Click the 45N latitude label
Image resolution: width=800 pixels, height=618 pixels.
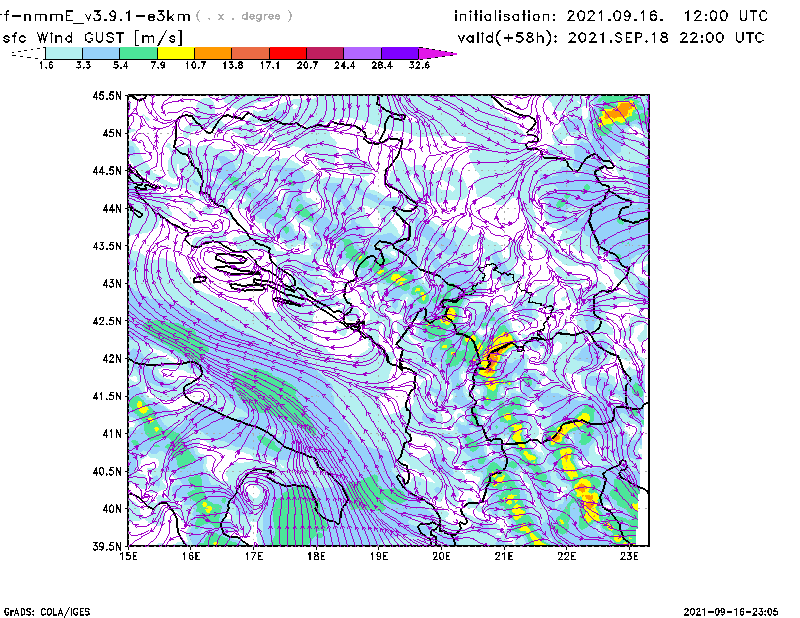pyautogui.click(x=112, y=133)
